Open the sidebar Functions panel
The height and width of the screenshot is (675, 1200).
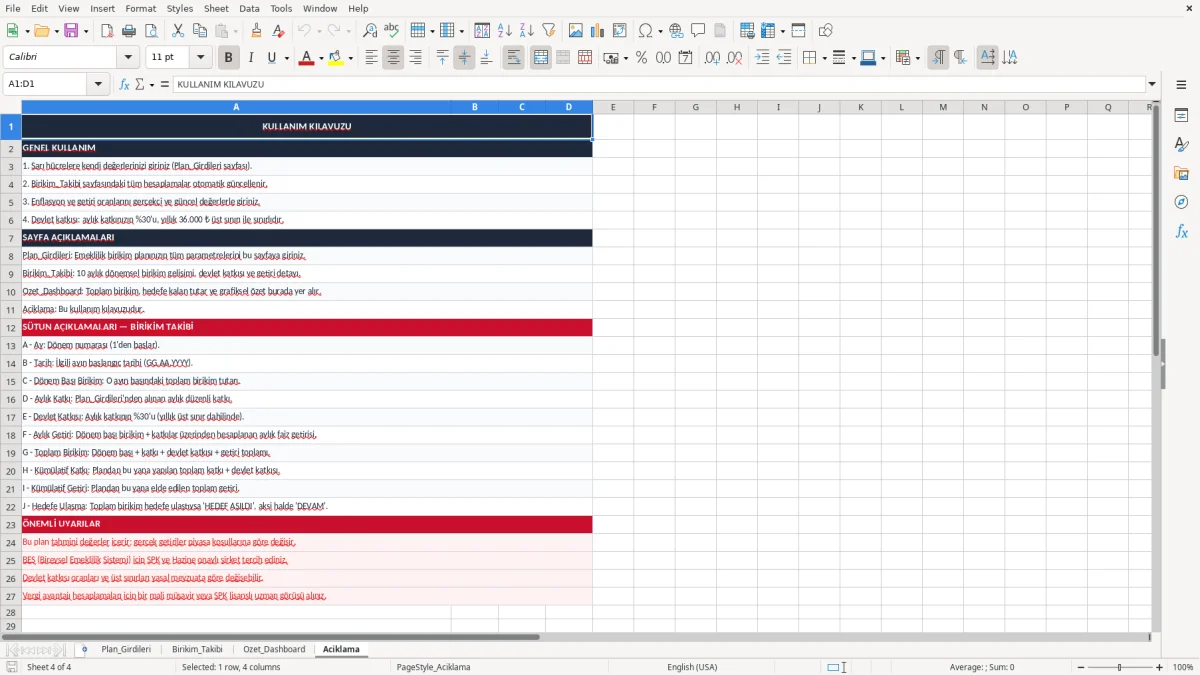point(1181,231)
